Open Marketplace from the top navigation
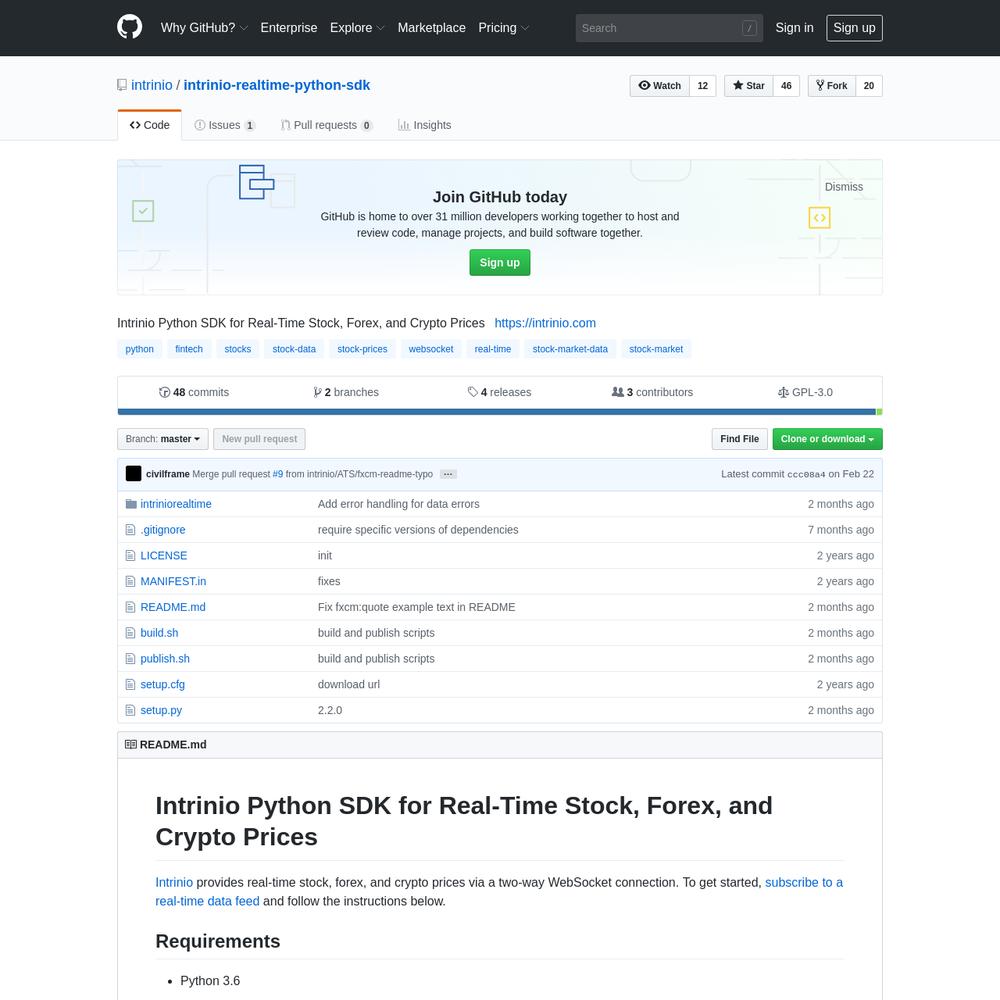Image resolution: width=1000 pixels, height=1000 pixels. click(x=432, y=28)
